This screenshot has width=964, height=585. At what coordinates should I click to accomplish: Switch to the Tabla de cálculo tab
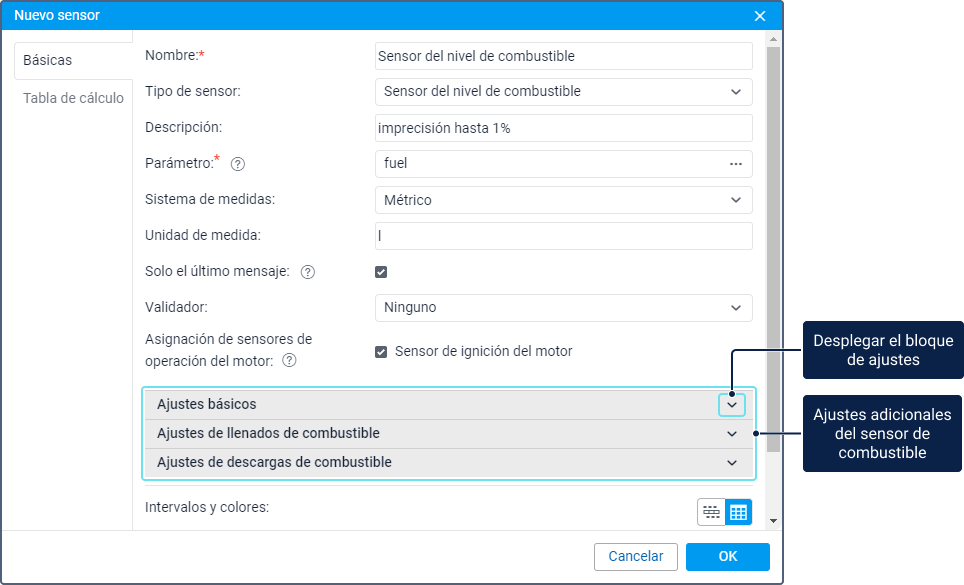(x=73, y=98)
